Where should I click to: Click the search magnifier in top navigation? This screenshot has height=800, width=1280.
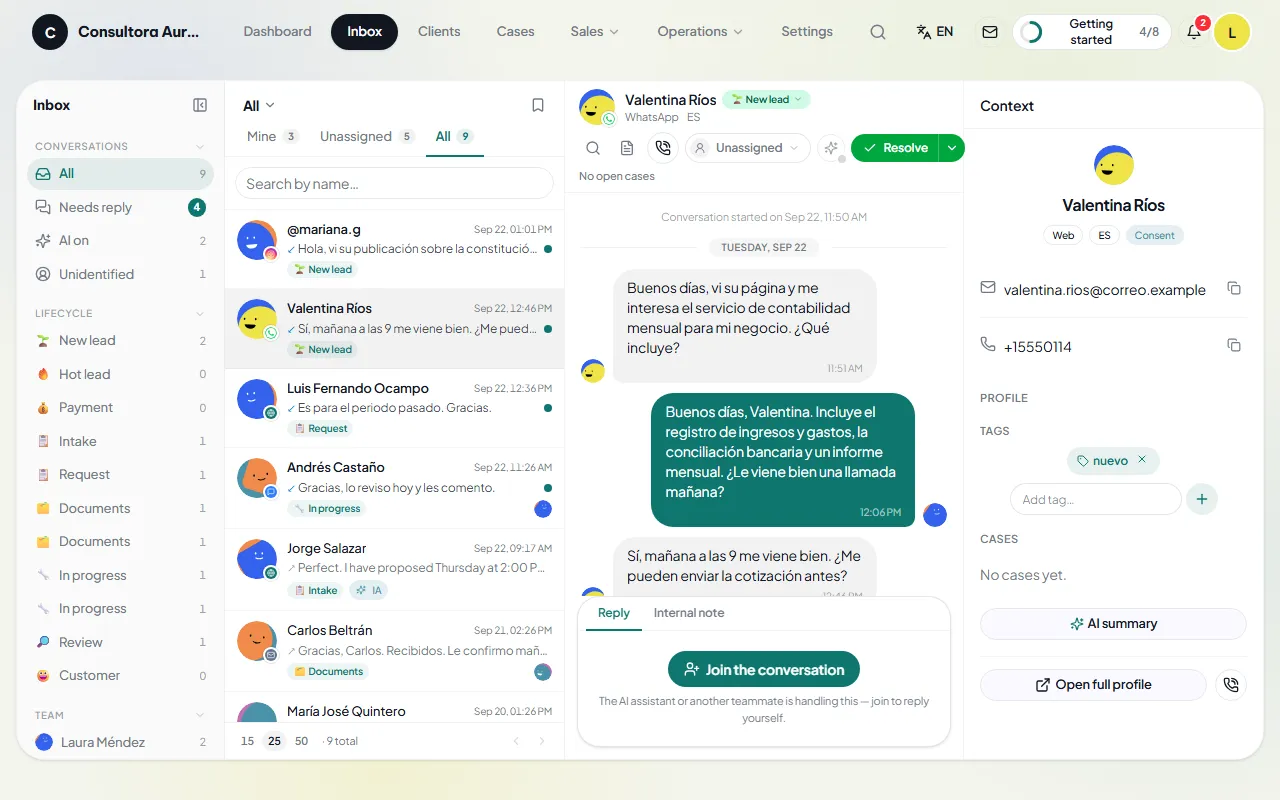[x=877, y=32]
